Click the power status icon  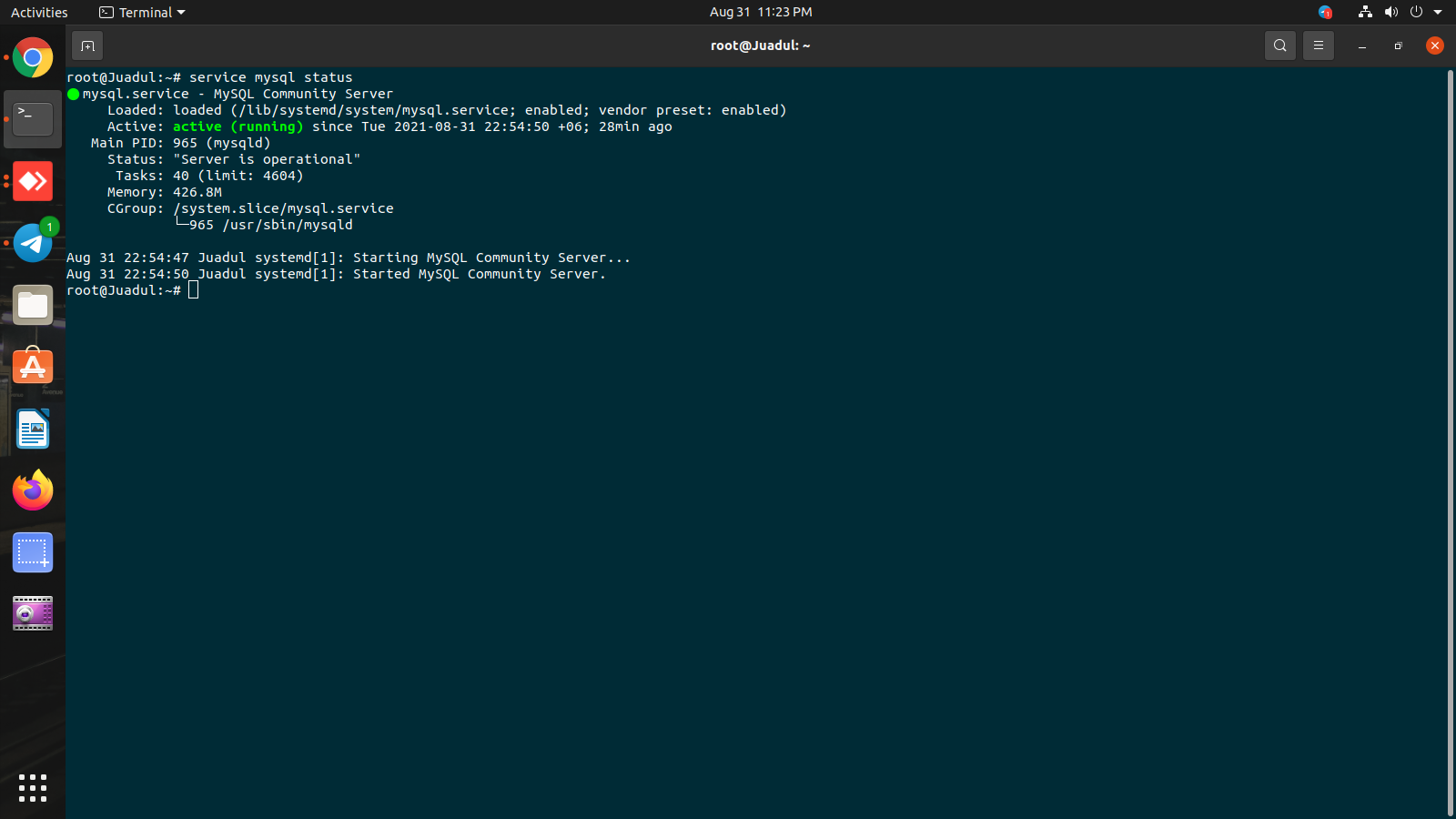point(1417,12)
